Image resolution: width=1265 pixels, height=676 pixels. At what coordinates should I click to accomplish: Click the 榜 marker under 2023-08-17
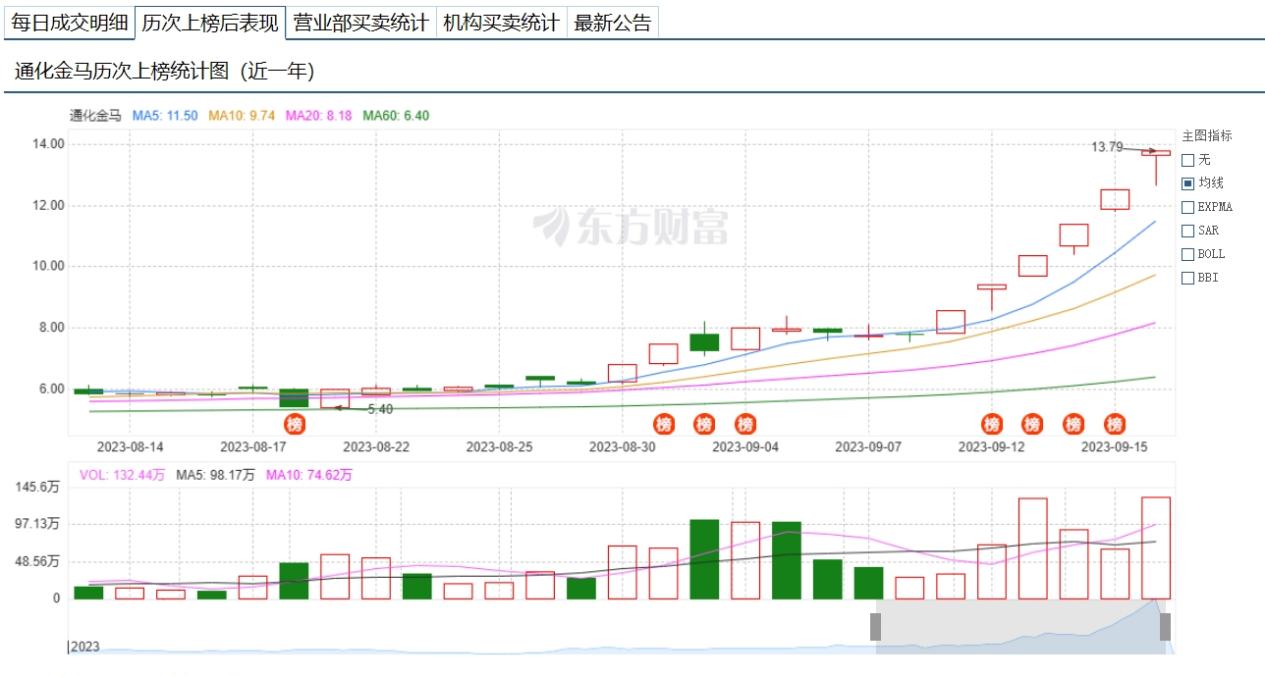tap(294, 423)
